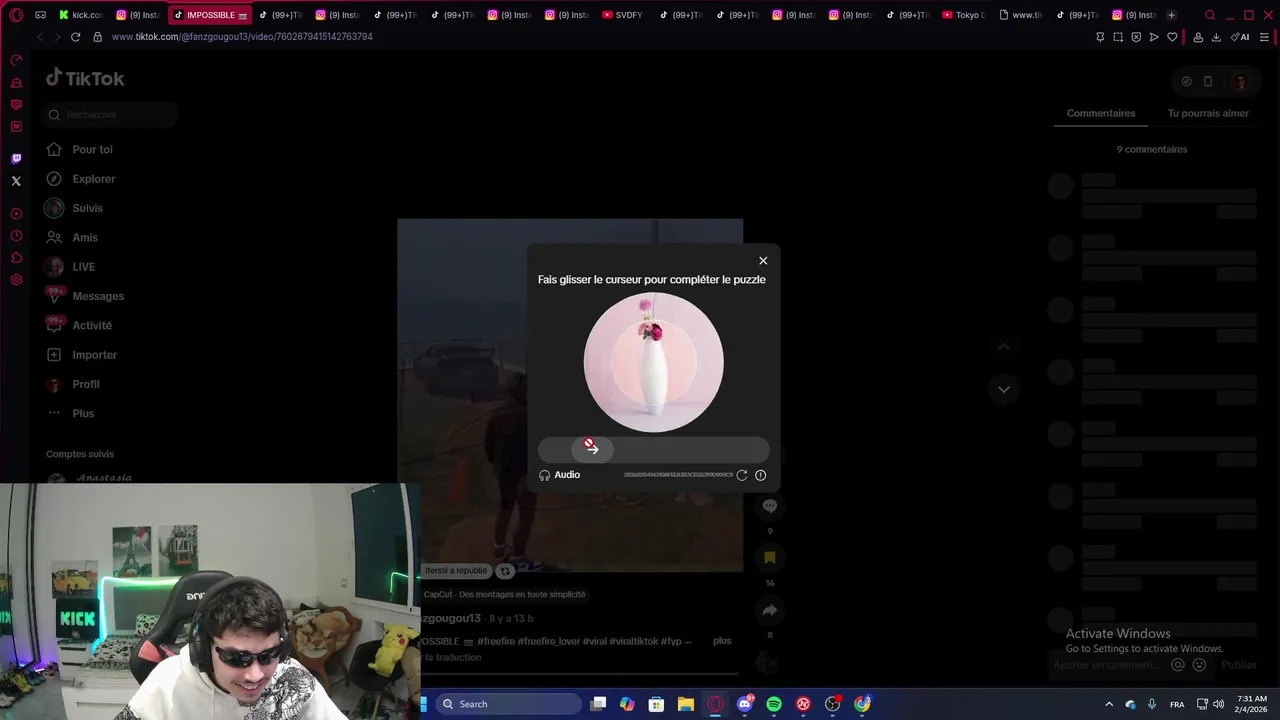Go forward in browser history
The width and height of the screenshot is (1280, 720).
[x=57, y=37]
